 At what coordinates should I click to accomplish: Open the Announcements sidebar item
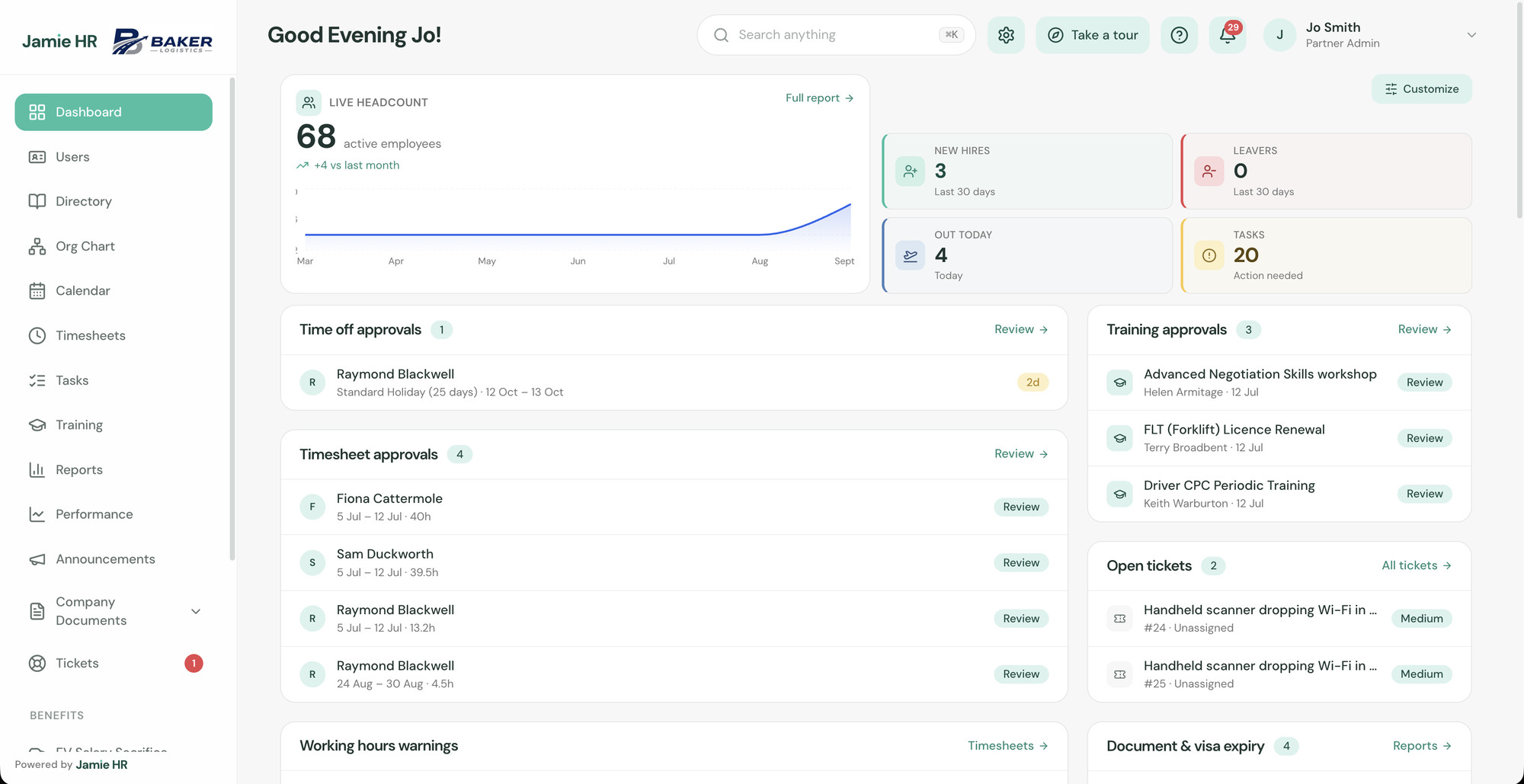coord(114,559)
